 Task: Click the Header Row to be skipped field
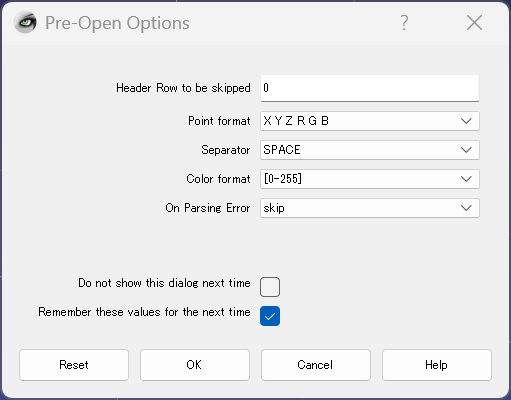[370, 88]
